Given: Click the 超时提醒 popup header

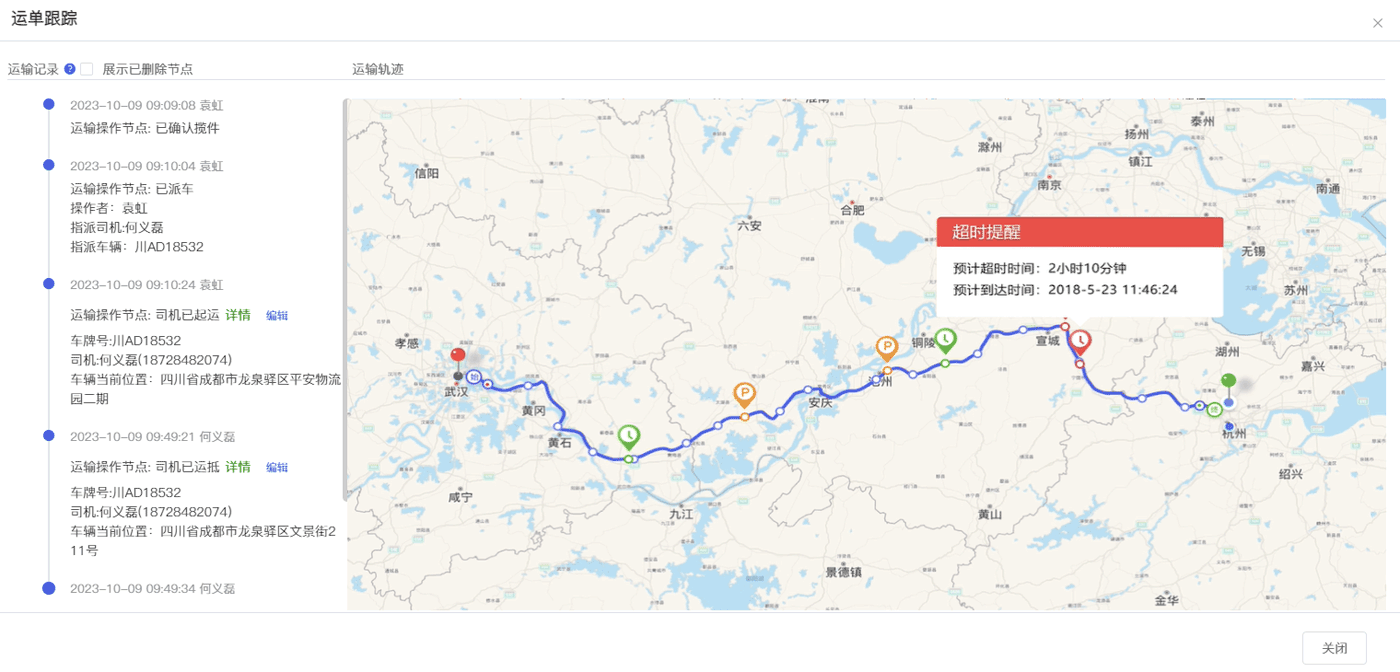Looking at the screenshot, I should point(1080,232).
